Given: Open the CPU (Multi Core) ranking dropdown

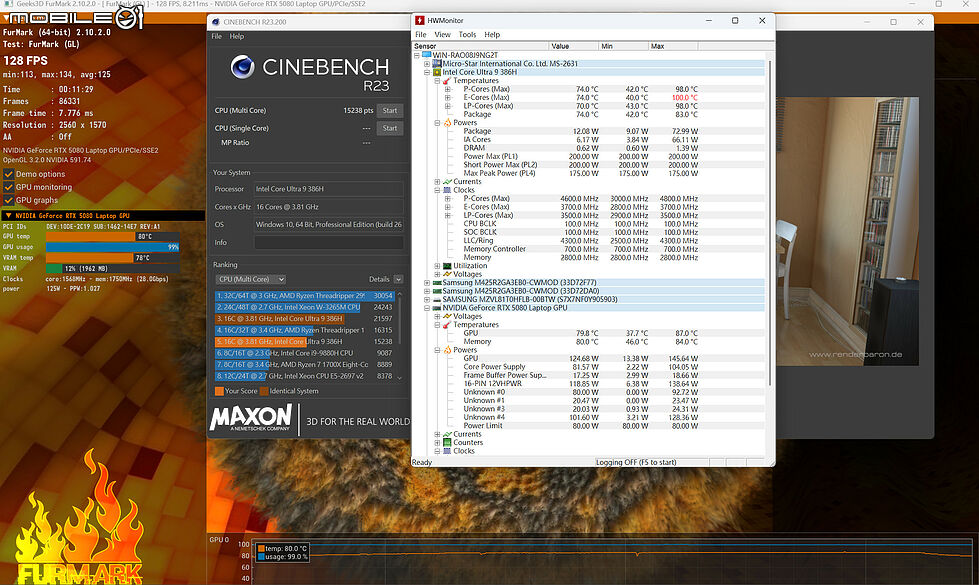Looking at the screenshot, I should (x=250, y=279).
